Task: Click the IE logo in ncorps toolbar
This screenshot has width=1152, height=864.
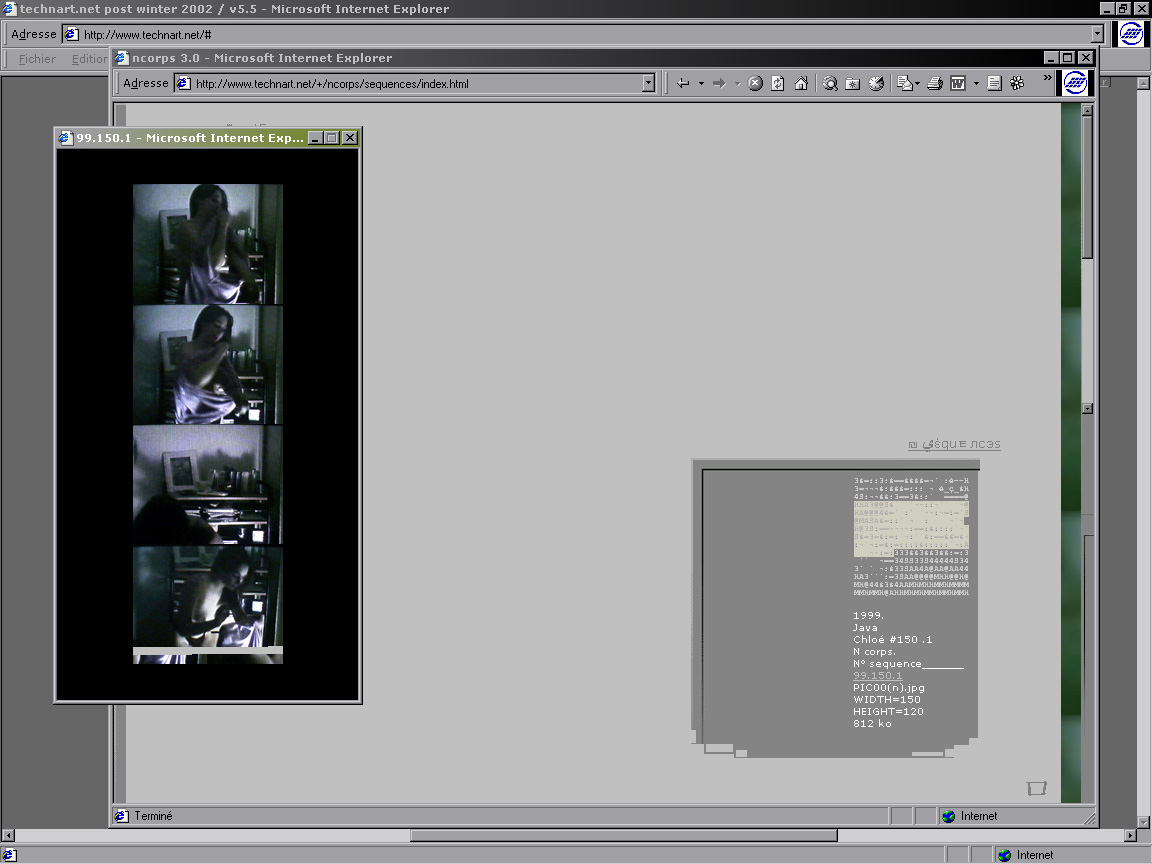Action: pos(1075,82)
